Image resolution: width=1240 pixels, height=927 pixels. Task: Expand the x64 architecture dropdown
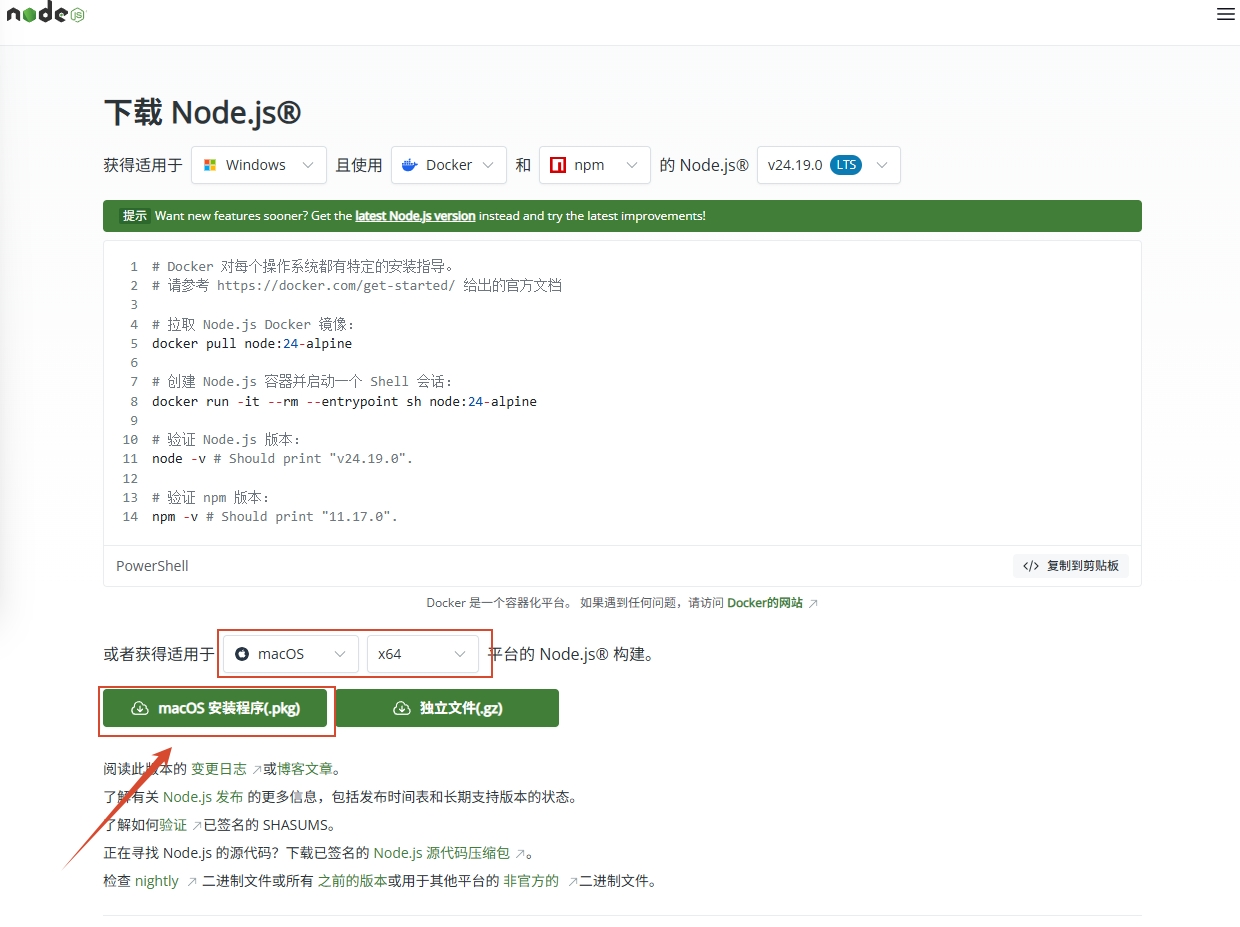click(x=423, y=654)
